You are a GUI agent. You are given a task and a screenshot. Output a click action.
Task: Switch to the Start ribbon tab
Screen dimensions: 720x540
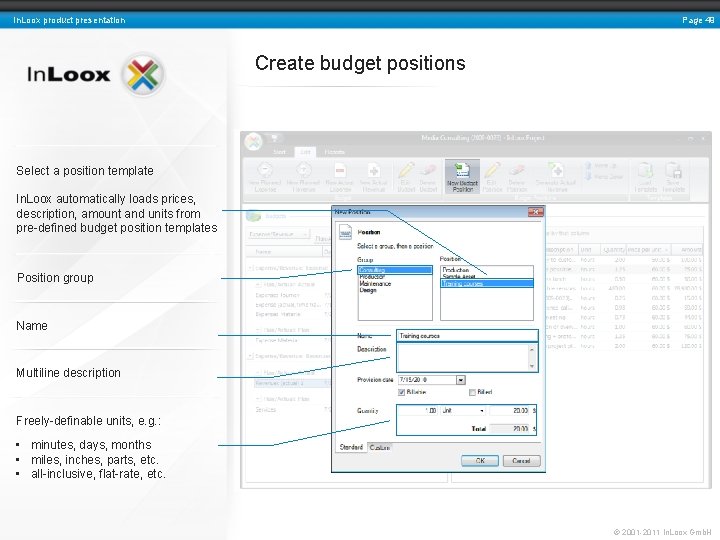(280, 152)
